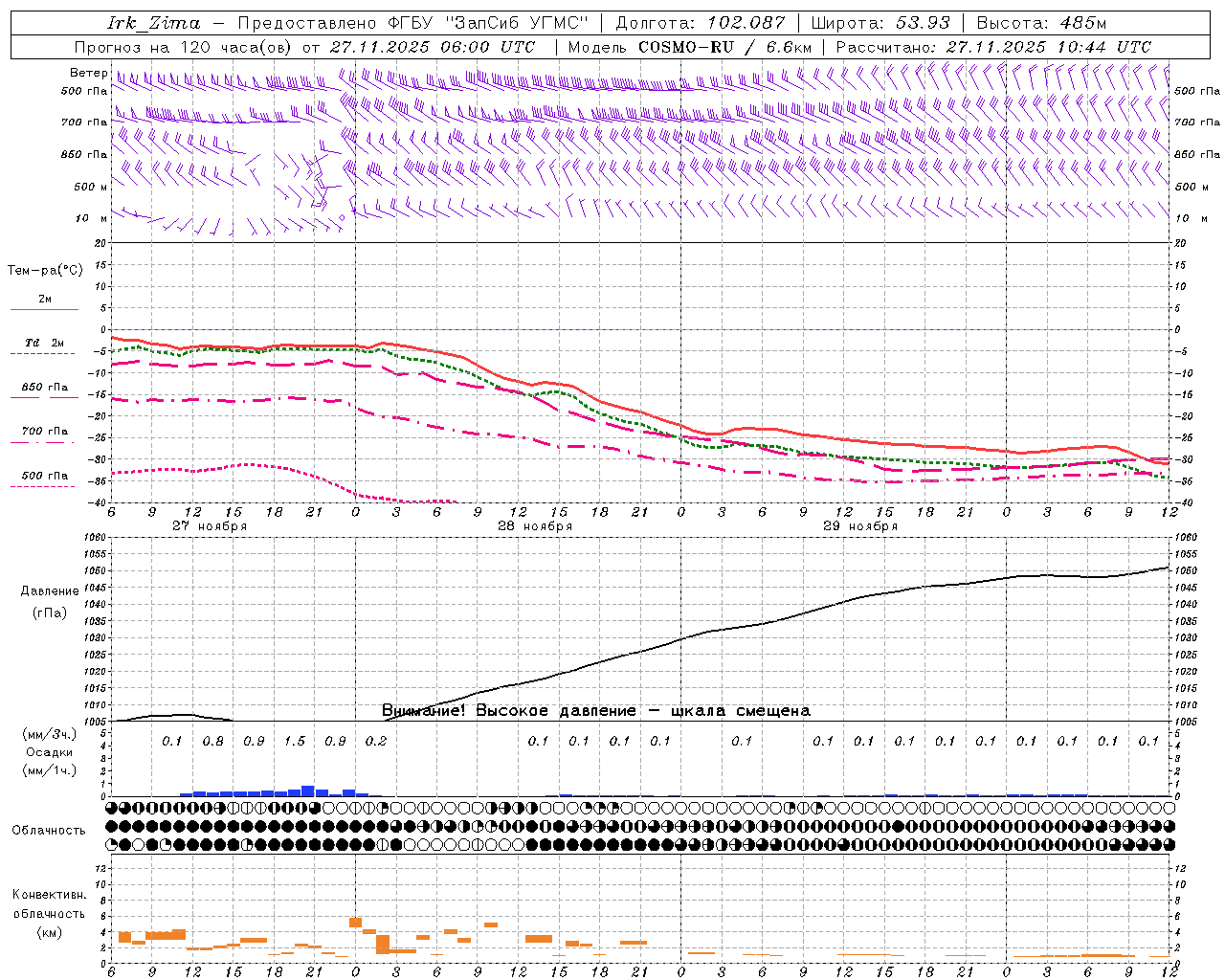1225x980 pixels.
Task: Click the "Облачность" cloud cover label
Action: [49, 831]
